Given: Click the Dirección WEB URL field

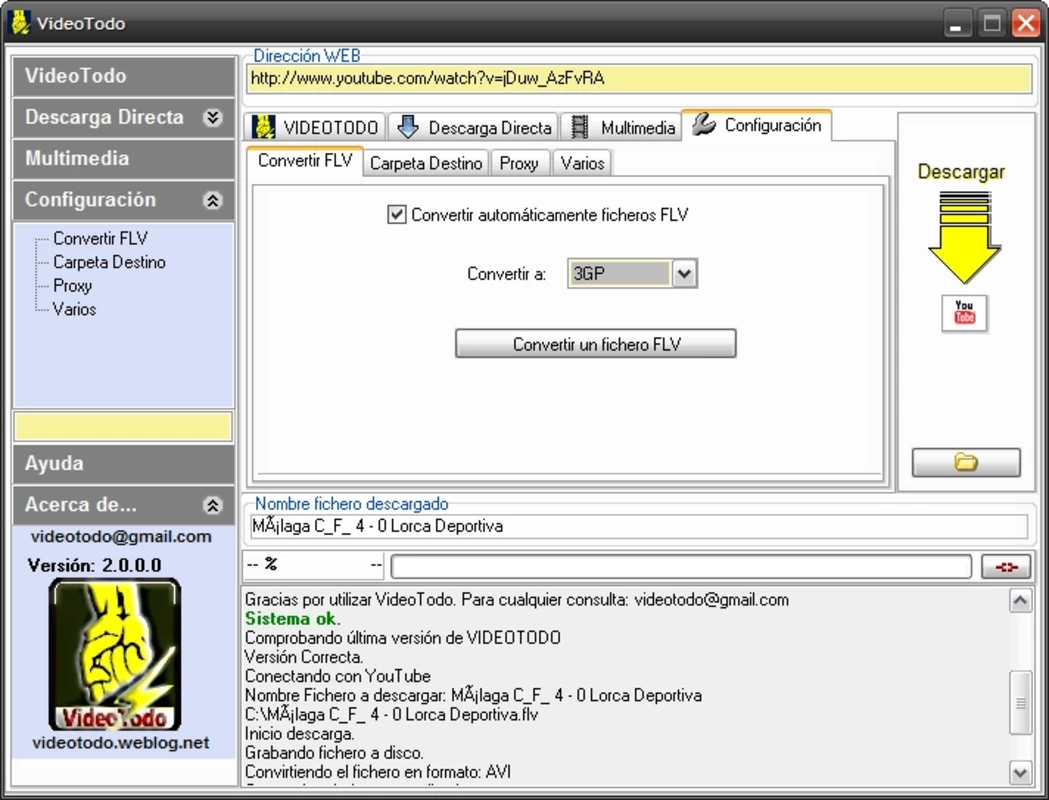Looking at the screenshot, I should [640, 79].
